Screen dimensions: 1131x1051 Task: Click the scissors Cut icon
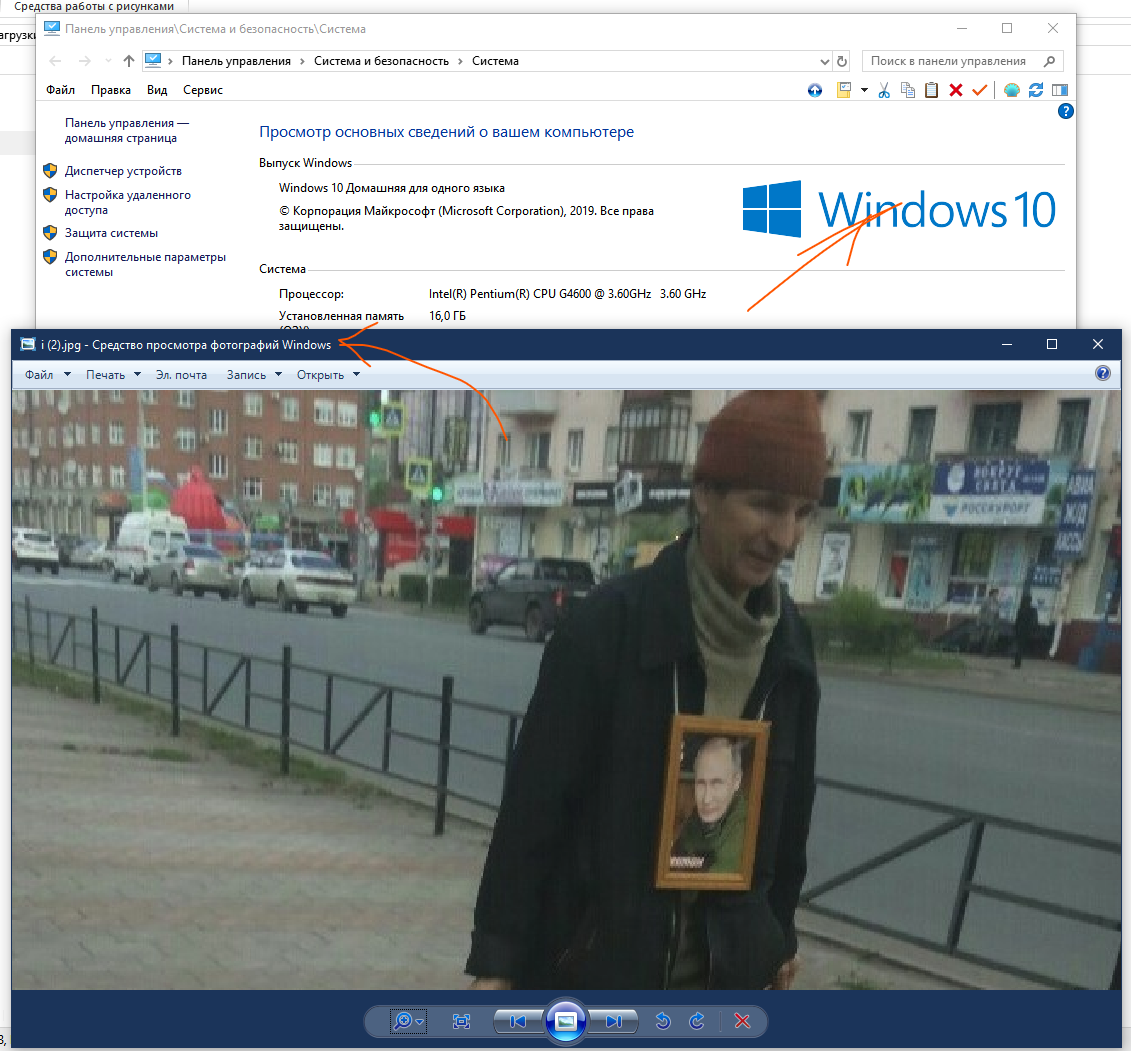click(x=884, y=90)
